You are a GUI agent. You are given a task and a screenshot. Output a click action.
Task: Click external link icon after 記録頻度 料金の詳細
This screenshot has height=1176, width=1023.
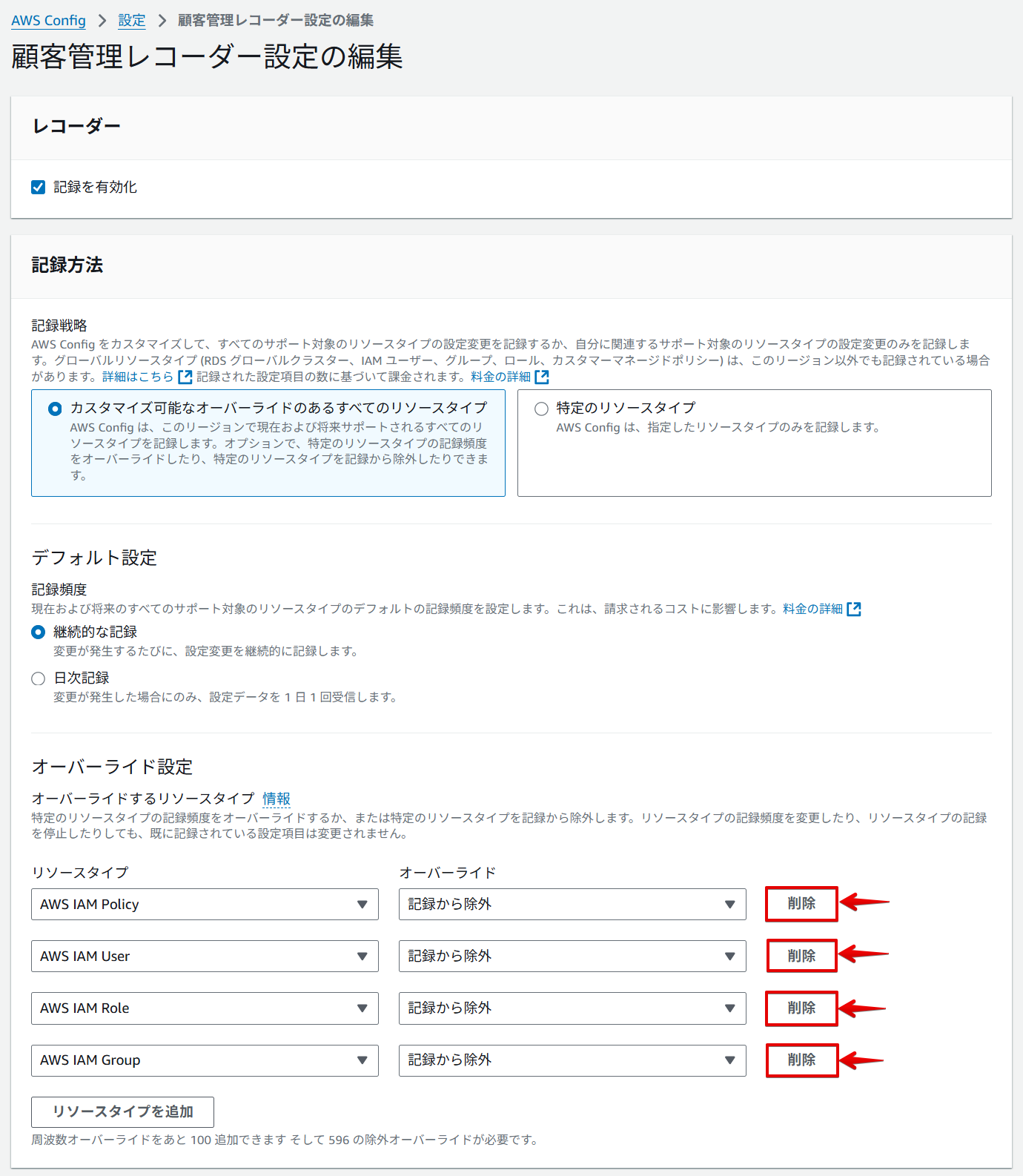click(x=854, y=609)
